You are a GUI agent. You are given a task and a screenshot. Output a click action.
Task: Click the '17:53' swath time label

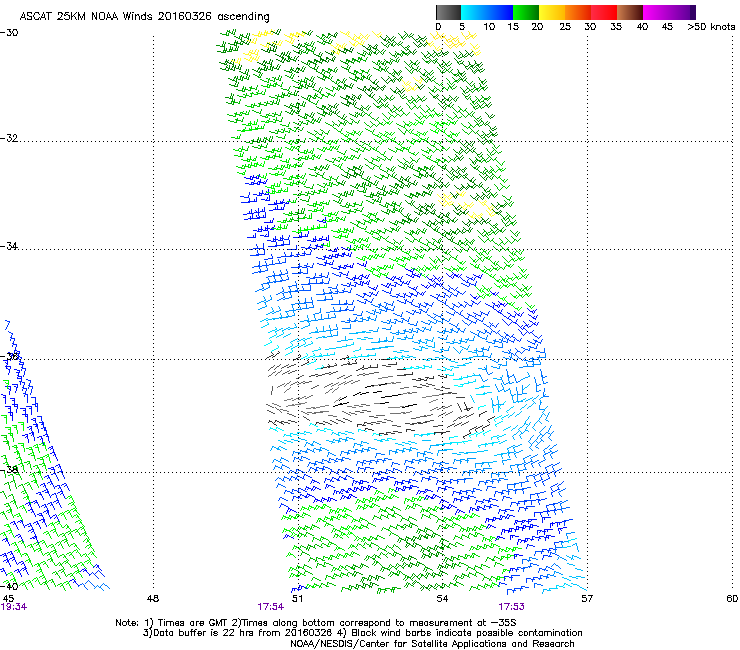(512, 607)
